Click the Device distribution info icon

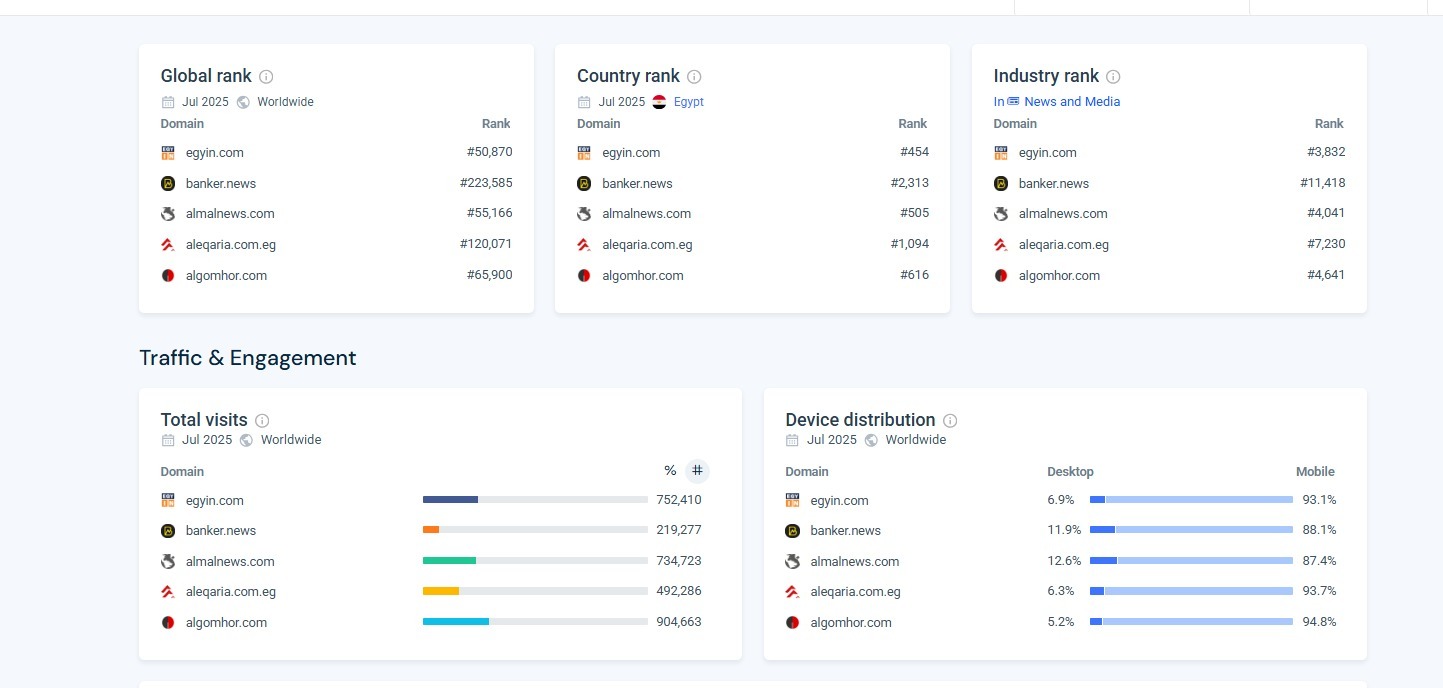point(950,421)
